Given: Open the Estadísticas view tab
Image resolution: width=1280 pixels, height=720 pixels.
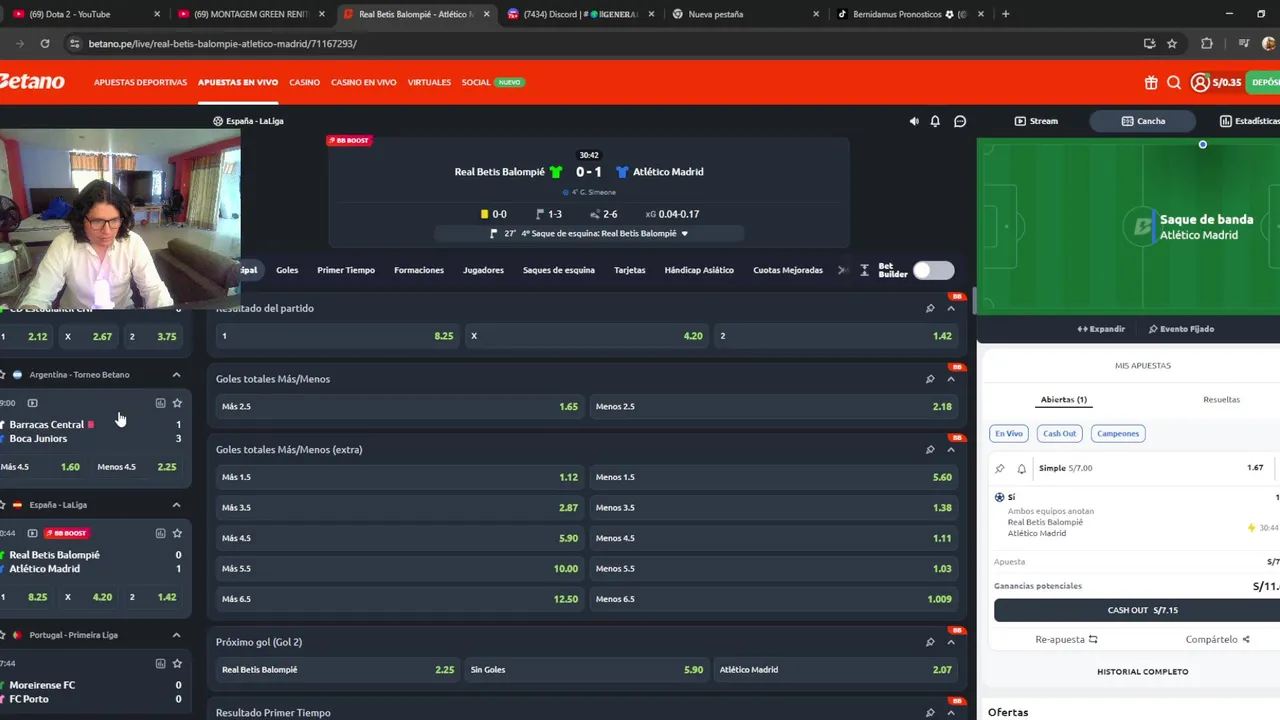Looking at the screenshot, I should click(1248, 121).
